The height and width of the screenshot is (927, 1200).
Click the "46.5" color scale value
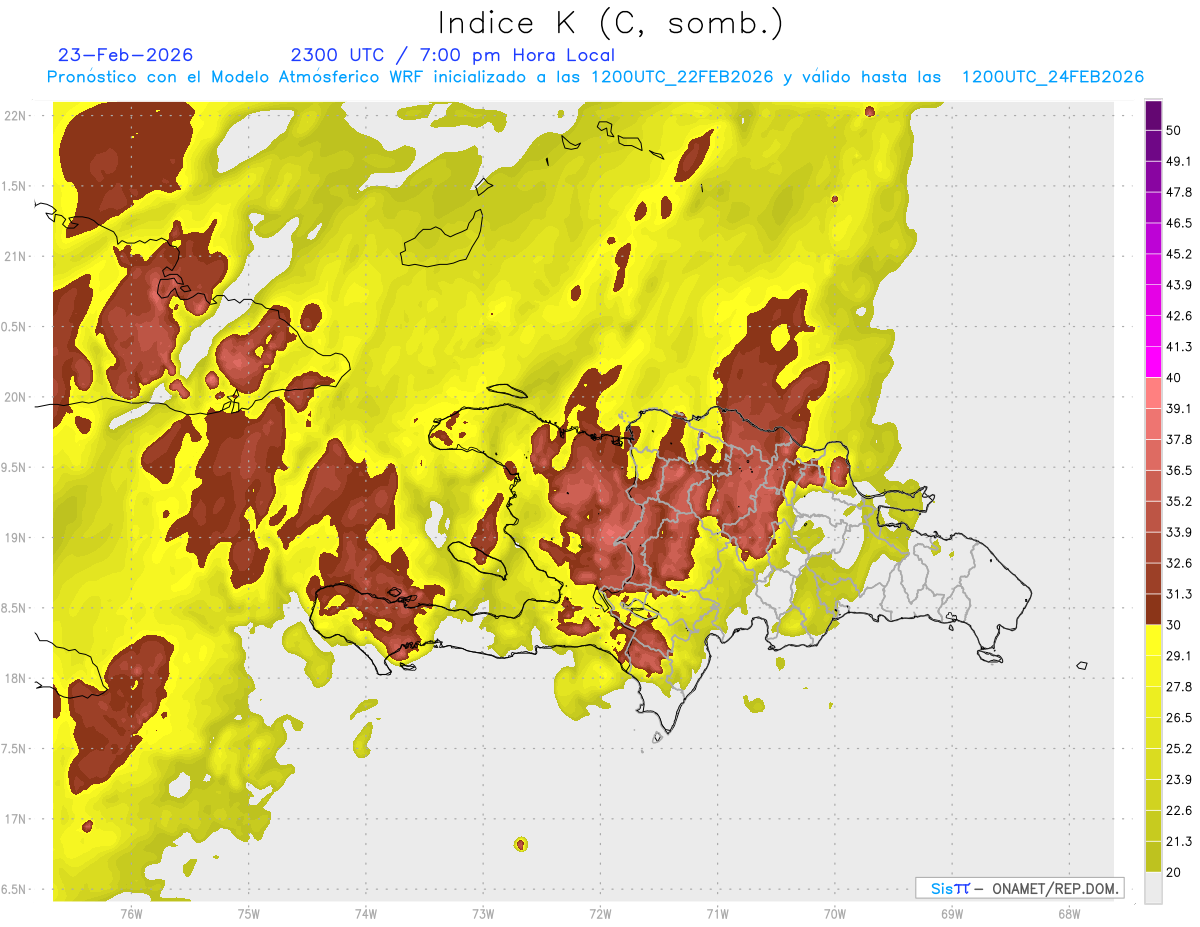(x=1179, y=223)
